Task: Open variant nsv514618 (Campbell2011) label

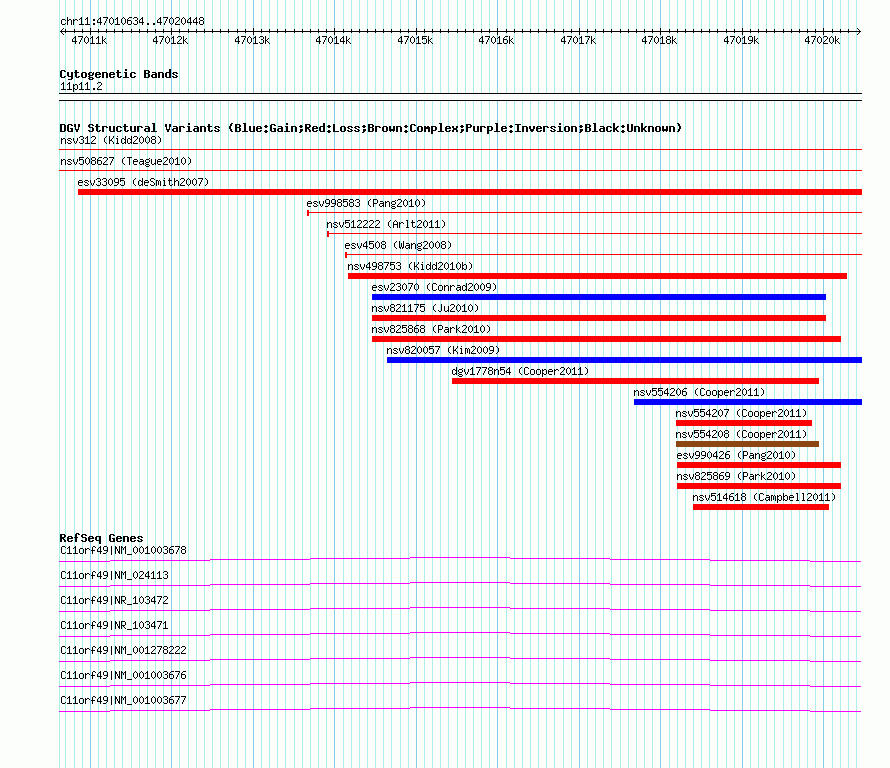Action: 764,497
